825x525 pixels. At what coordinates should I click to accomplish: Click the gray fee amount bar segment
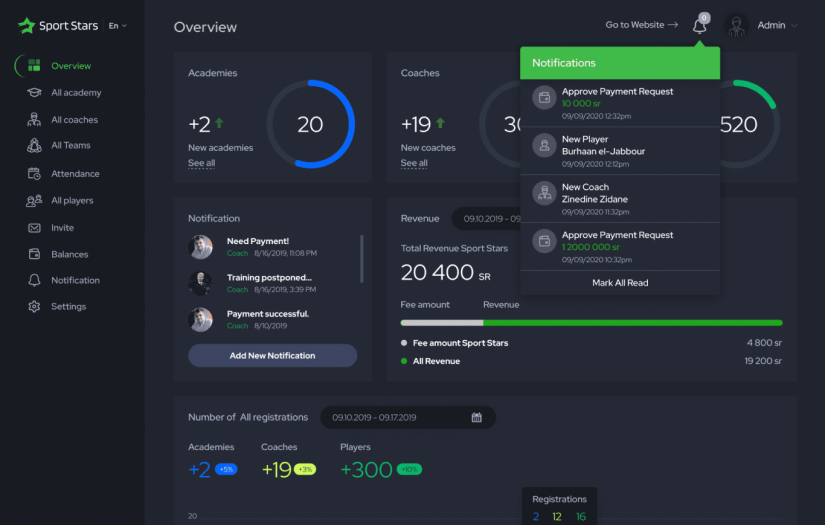[442, 322]
